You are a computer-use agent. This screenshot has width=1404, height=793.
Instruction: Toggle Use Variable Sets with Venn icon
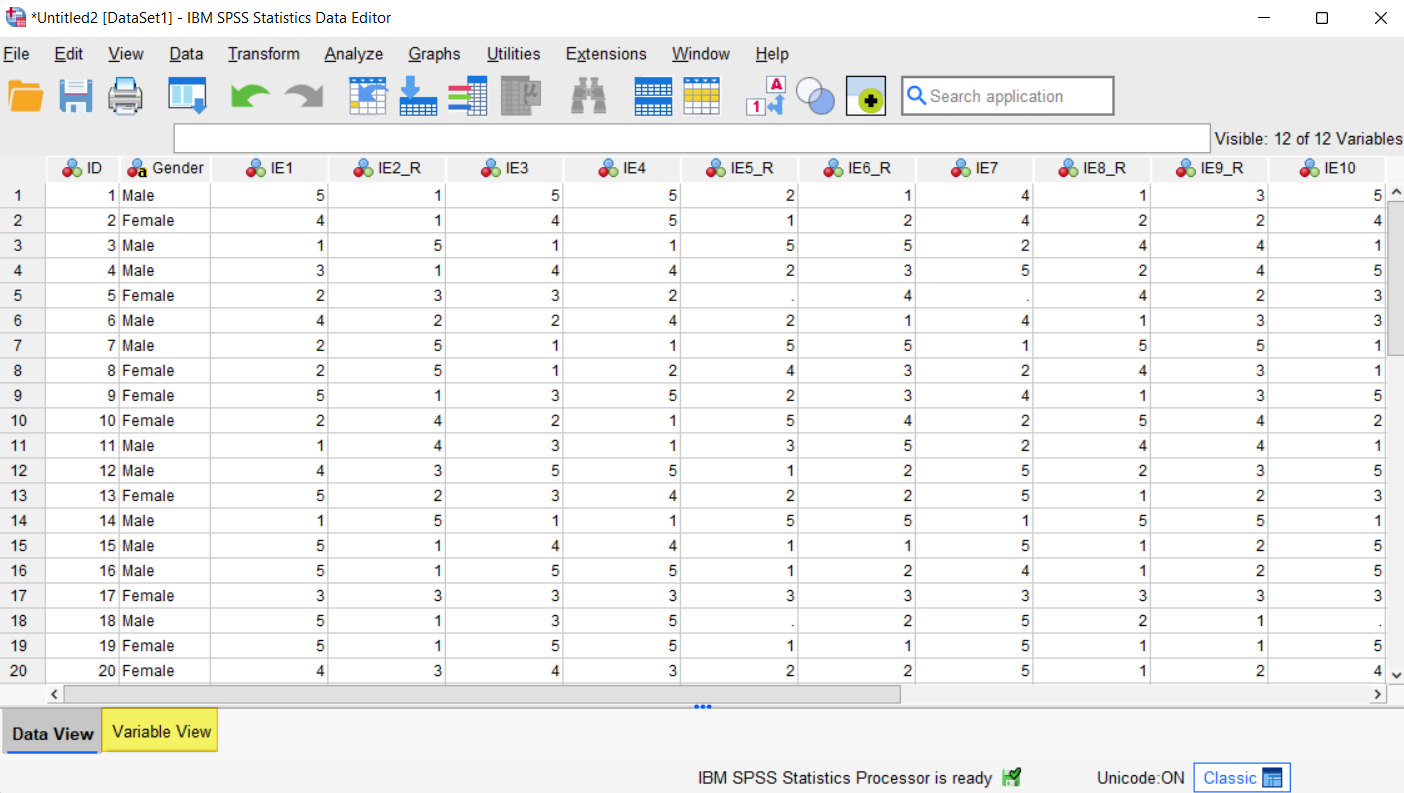815,95
